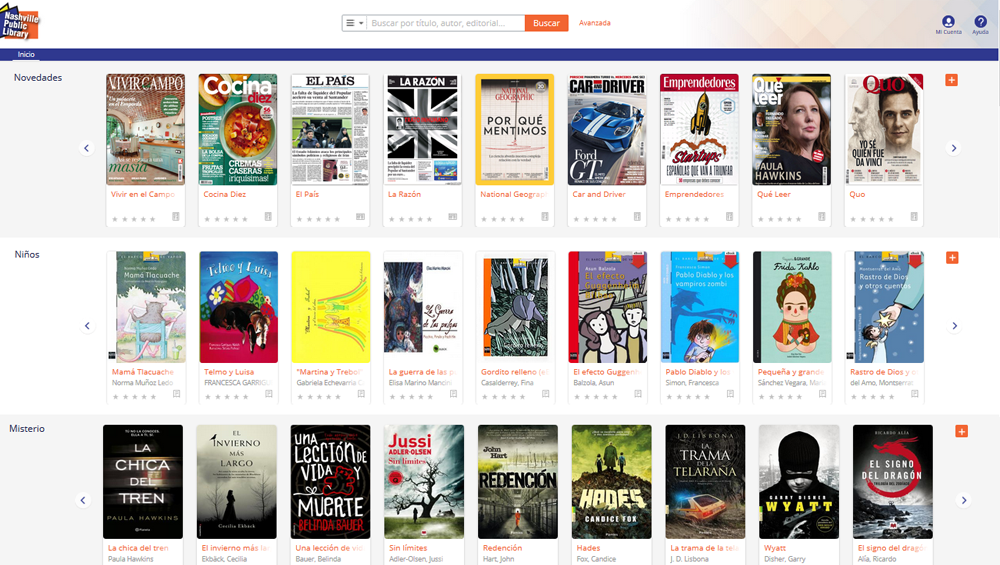Show next Novedades items
The width and height of the screenshot is (1000, 565).
[x=953, y=148]
